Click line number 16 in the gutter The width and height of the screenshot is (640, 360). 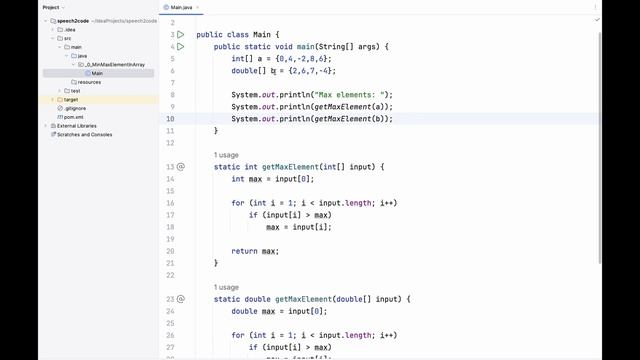(170, 203)
